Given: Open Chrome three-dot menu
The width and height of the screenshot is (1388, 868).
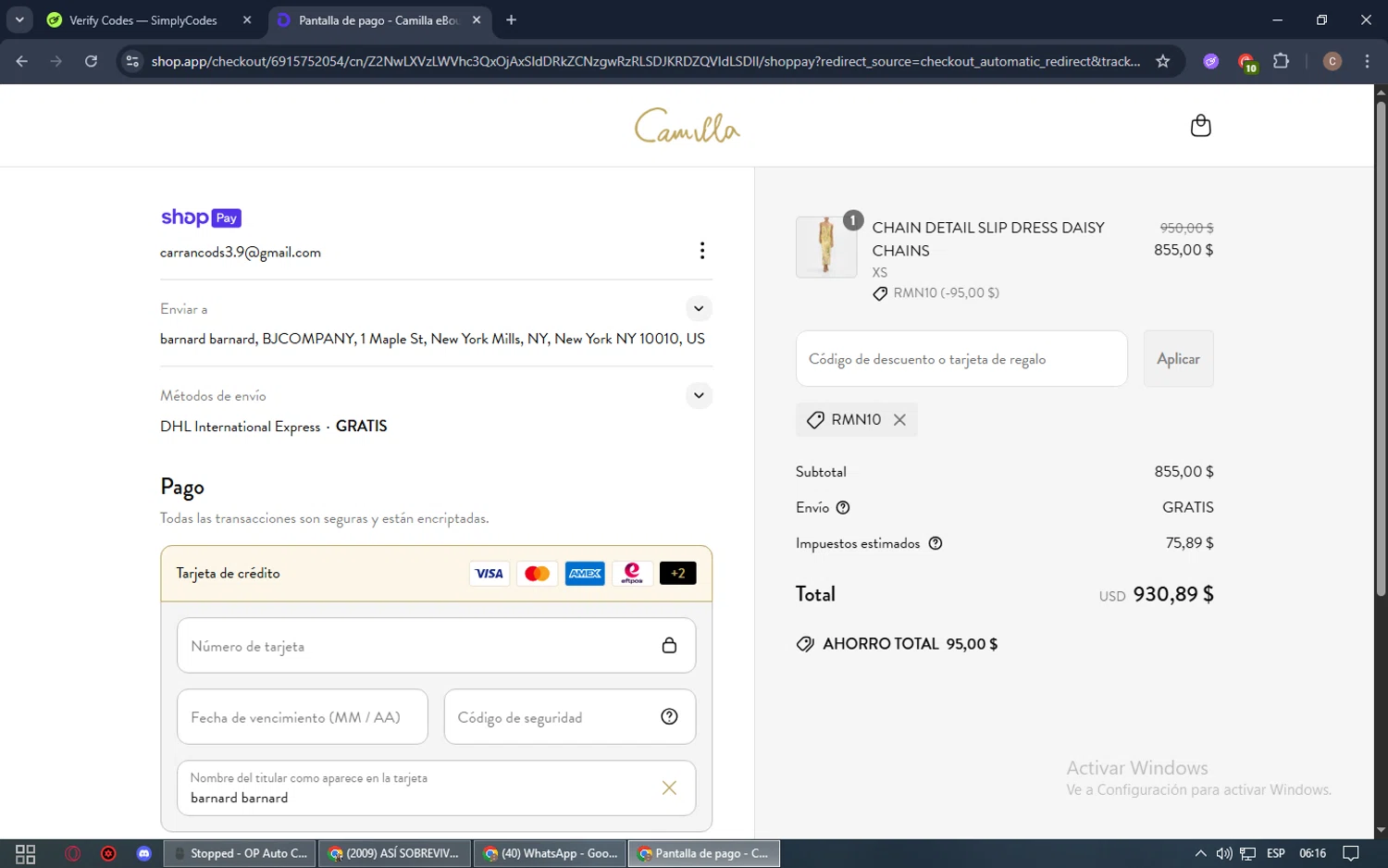Looking at the screenshot, I should click(1367, 61).
